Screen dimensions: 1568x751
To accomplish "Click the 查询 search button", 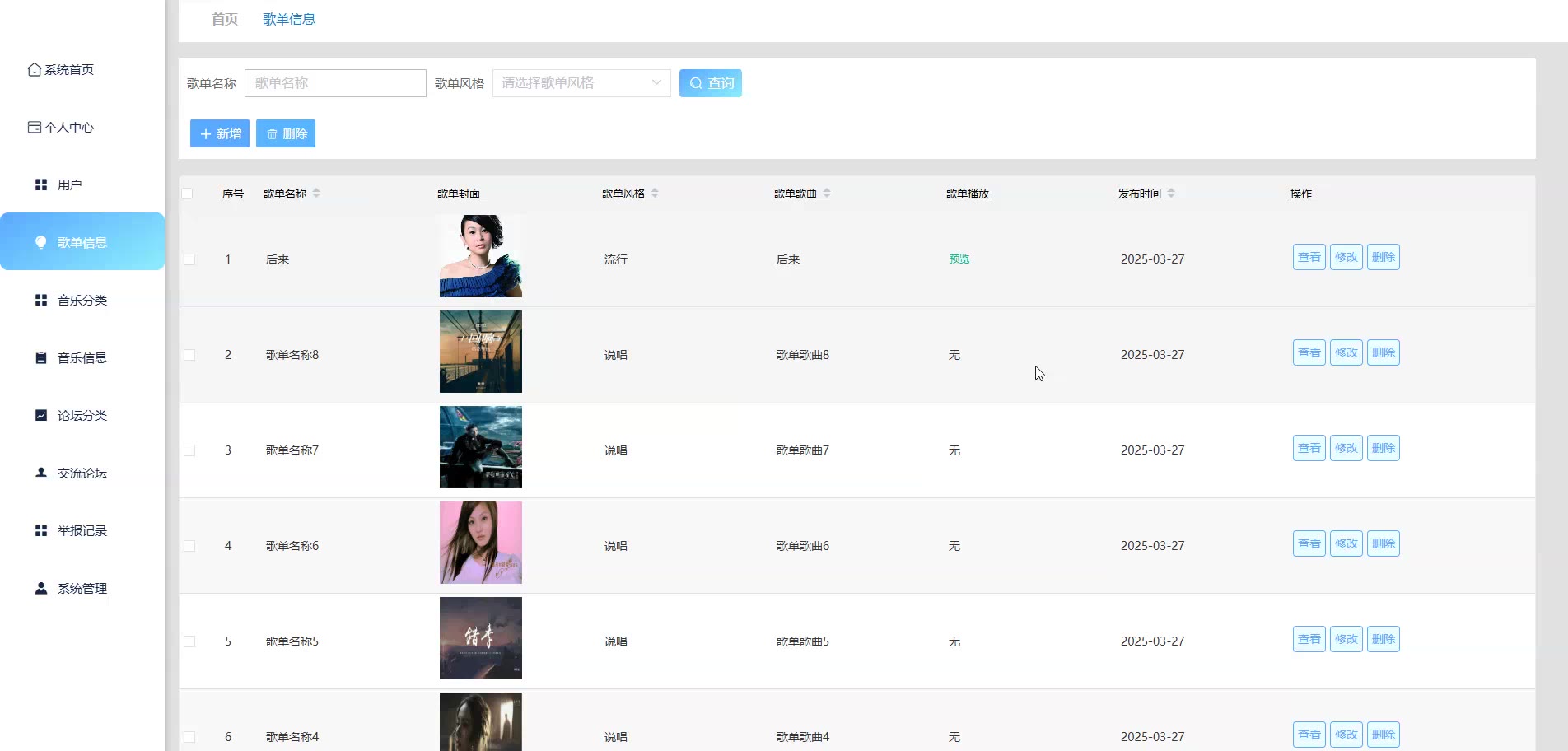I will (x=711, y=83).
